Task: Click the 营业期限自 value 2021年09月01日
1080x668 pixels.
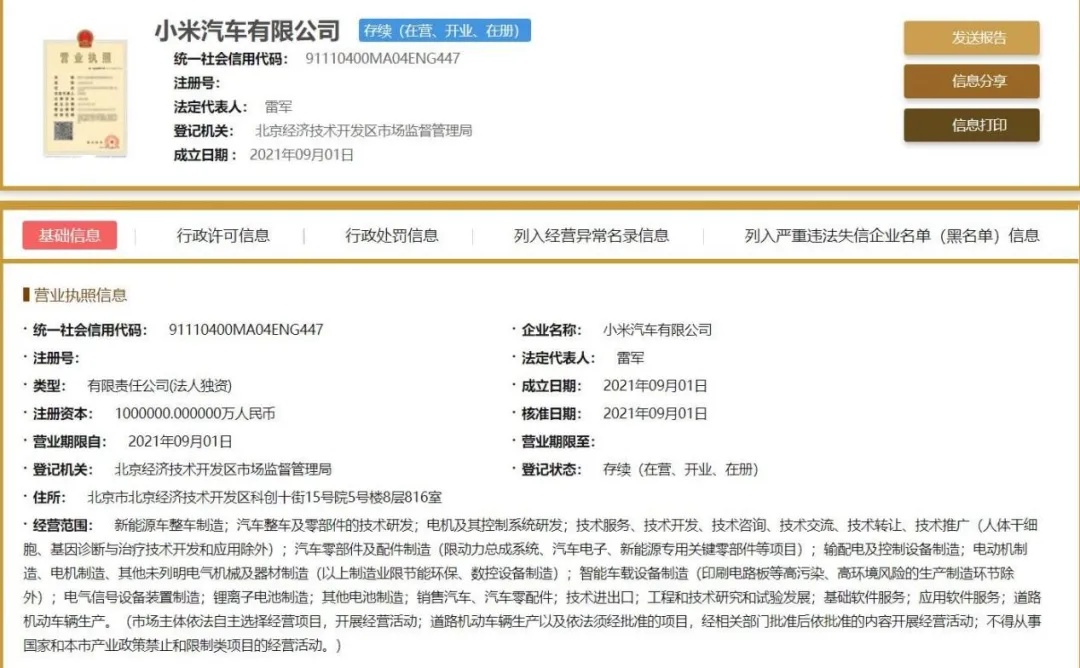Action: click(180, 441)
